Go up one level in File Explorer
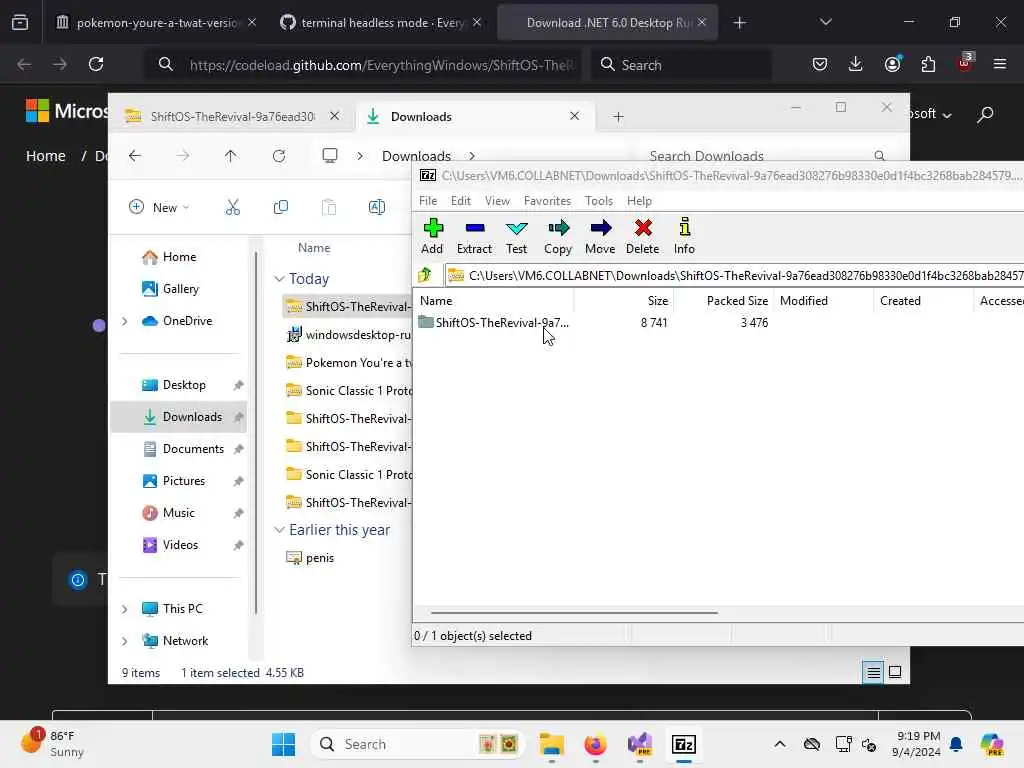Image resolution: width=1024 pixels, height=768 pixels. 231,155
